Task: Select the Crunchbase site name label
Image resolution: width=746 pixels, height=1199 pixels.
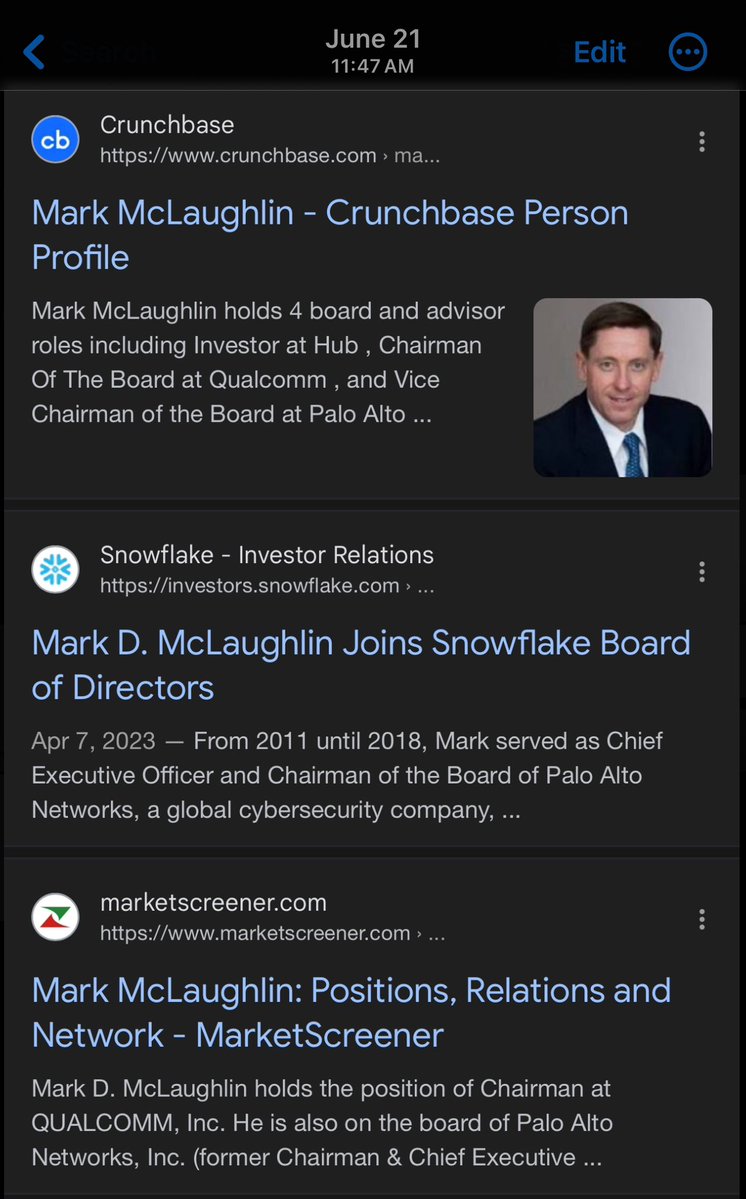Action: (167, 125)
